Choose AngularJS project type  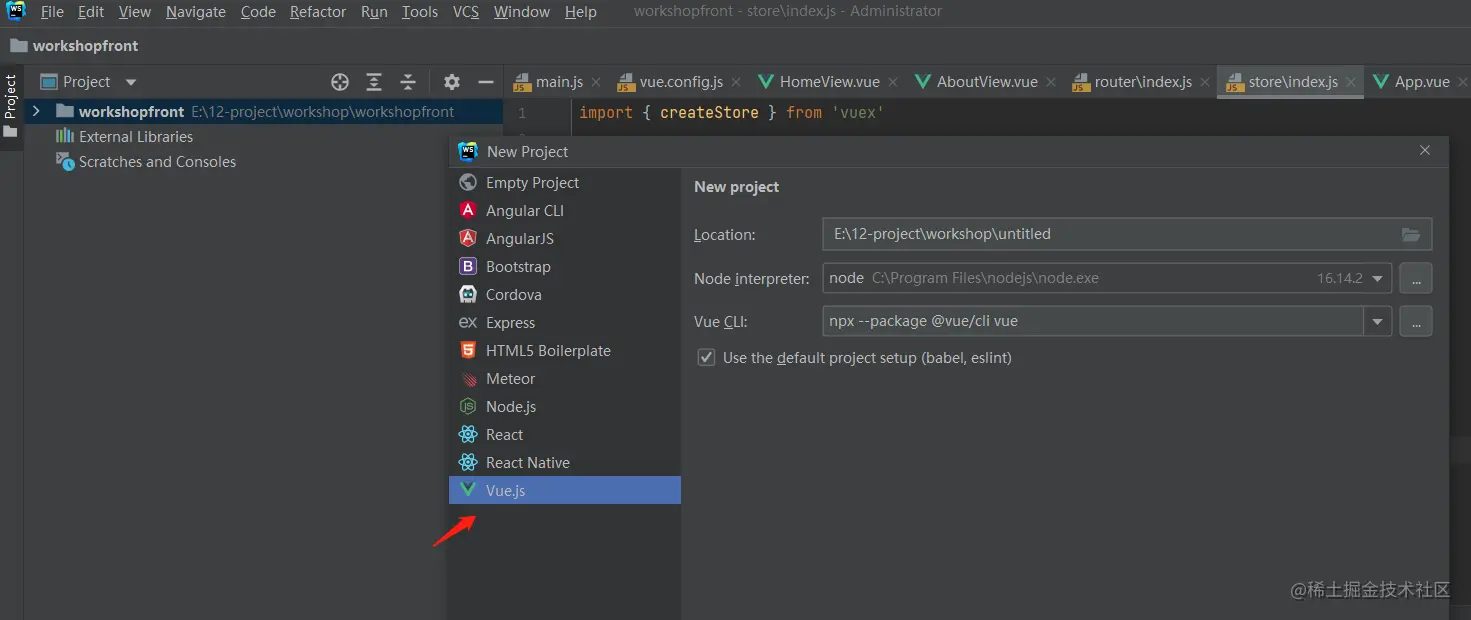(x=564, y=239)
